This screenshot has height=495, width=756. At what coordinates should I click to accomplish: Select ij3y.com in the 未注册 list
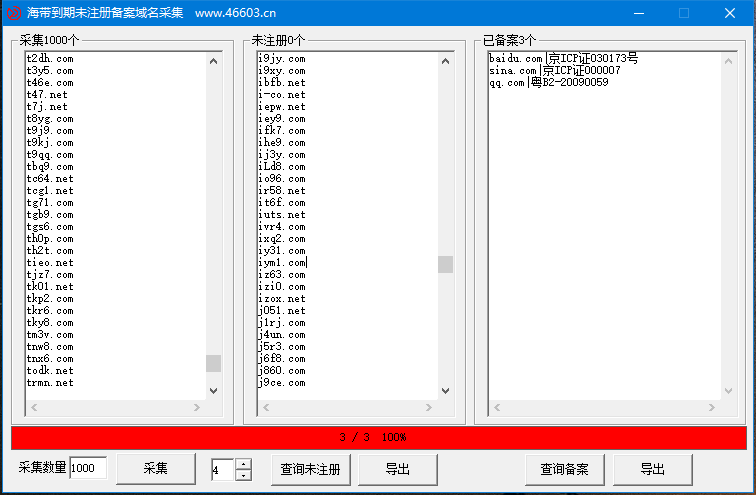[282, 155]
